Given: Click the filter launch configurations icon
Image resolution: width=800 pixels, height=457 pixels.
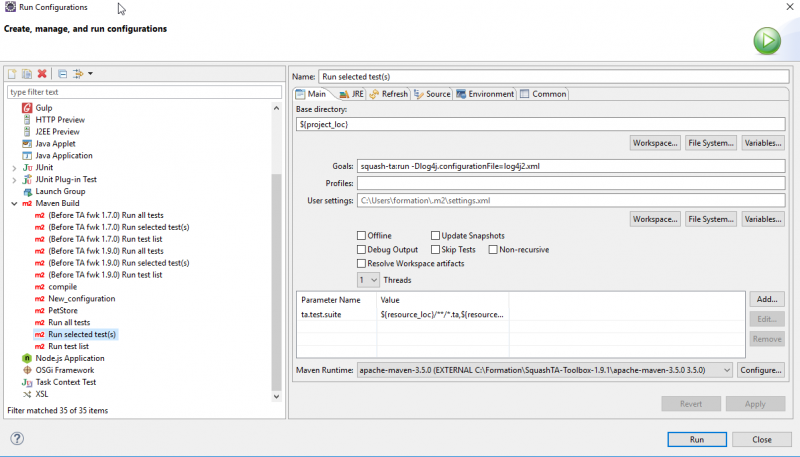Looking at the screenshot, I should [80, 73].
